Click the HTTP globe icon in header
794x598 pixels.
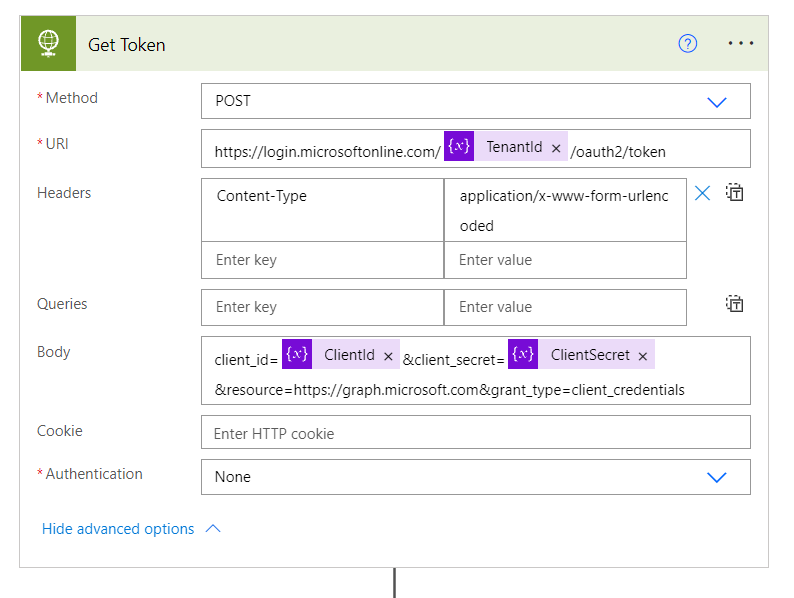[48, 44]
